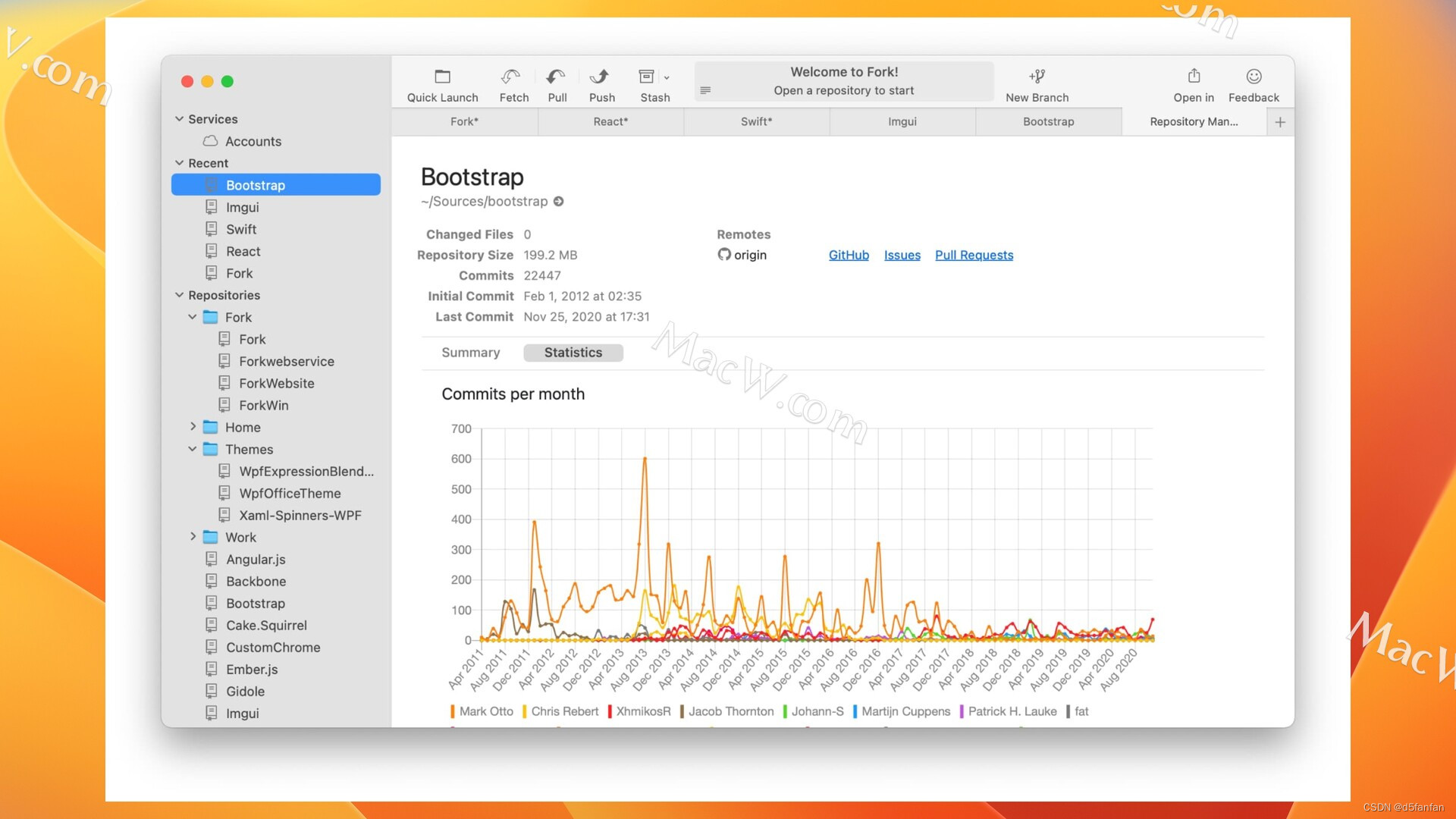This screenshot has height=819, width=1456.
Task: Switch to the Statistics view
Action: [x=573, y=352]
